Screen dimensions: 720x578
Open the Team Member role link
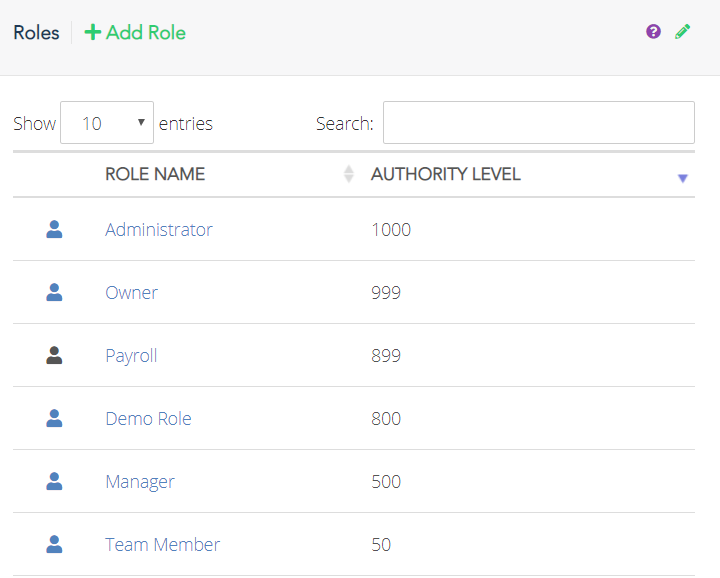[163, 544]
